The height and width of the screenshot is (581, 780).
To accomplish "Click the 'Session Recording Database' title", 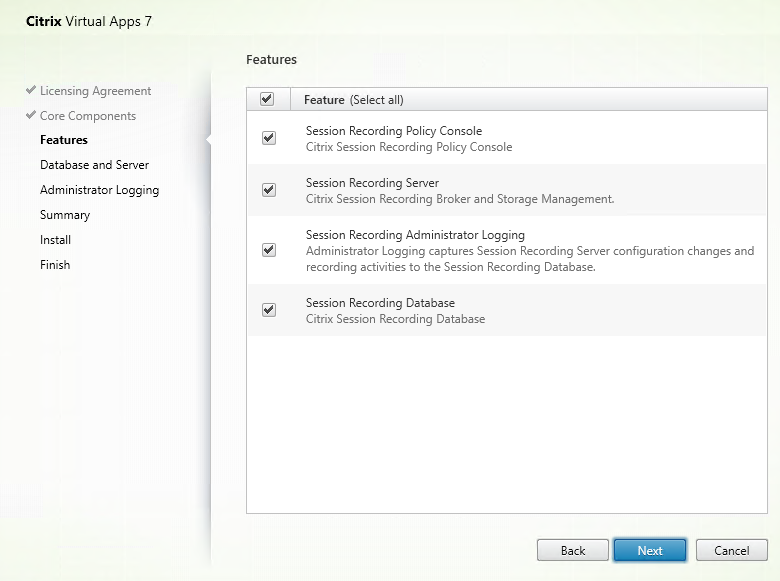I will pos(380,303).
